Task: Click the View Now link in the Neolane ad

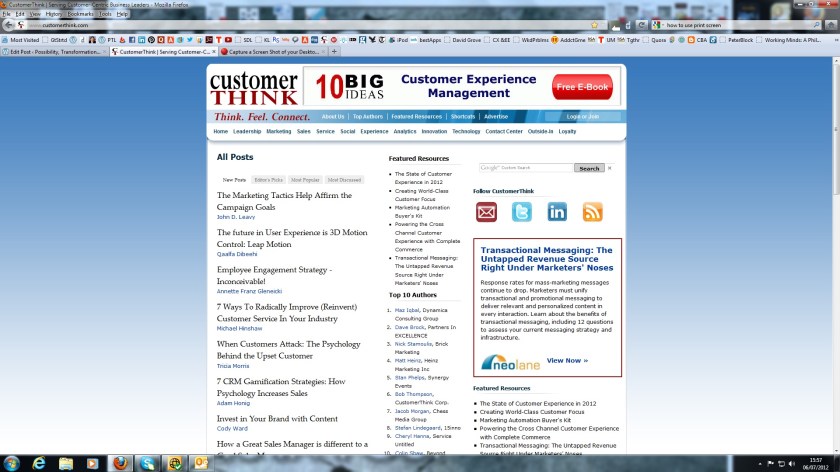Action: pyautogui.click(x=567, y=360)
